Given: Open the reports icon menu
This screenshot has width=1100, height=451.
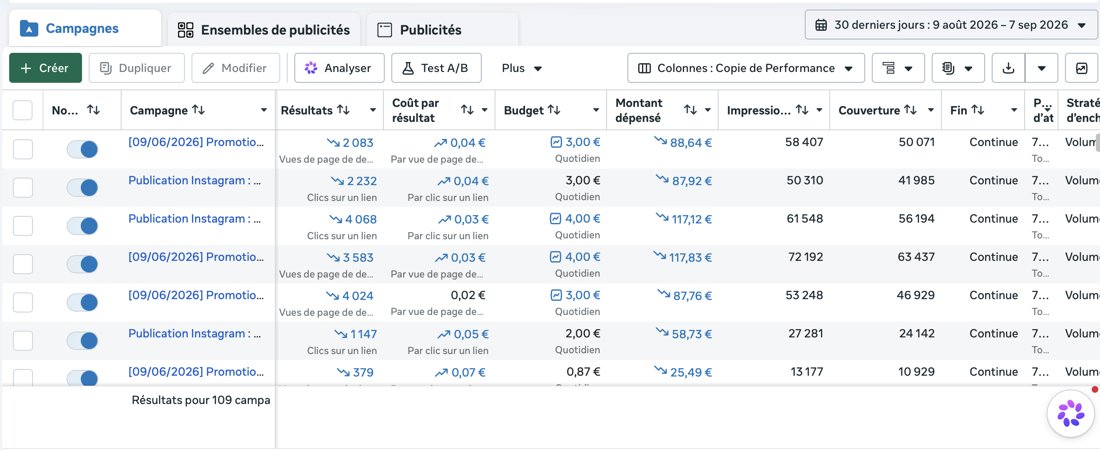Looking at the screenshot, I should (x=958, y=68).
